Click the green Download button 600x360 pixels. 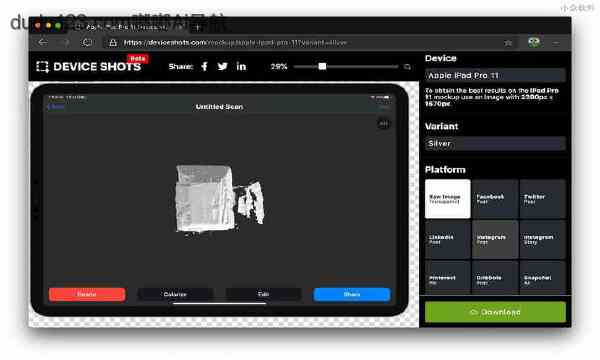(x=495, y=312)
